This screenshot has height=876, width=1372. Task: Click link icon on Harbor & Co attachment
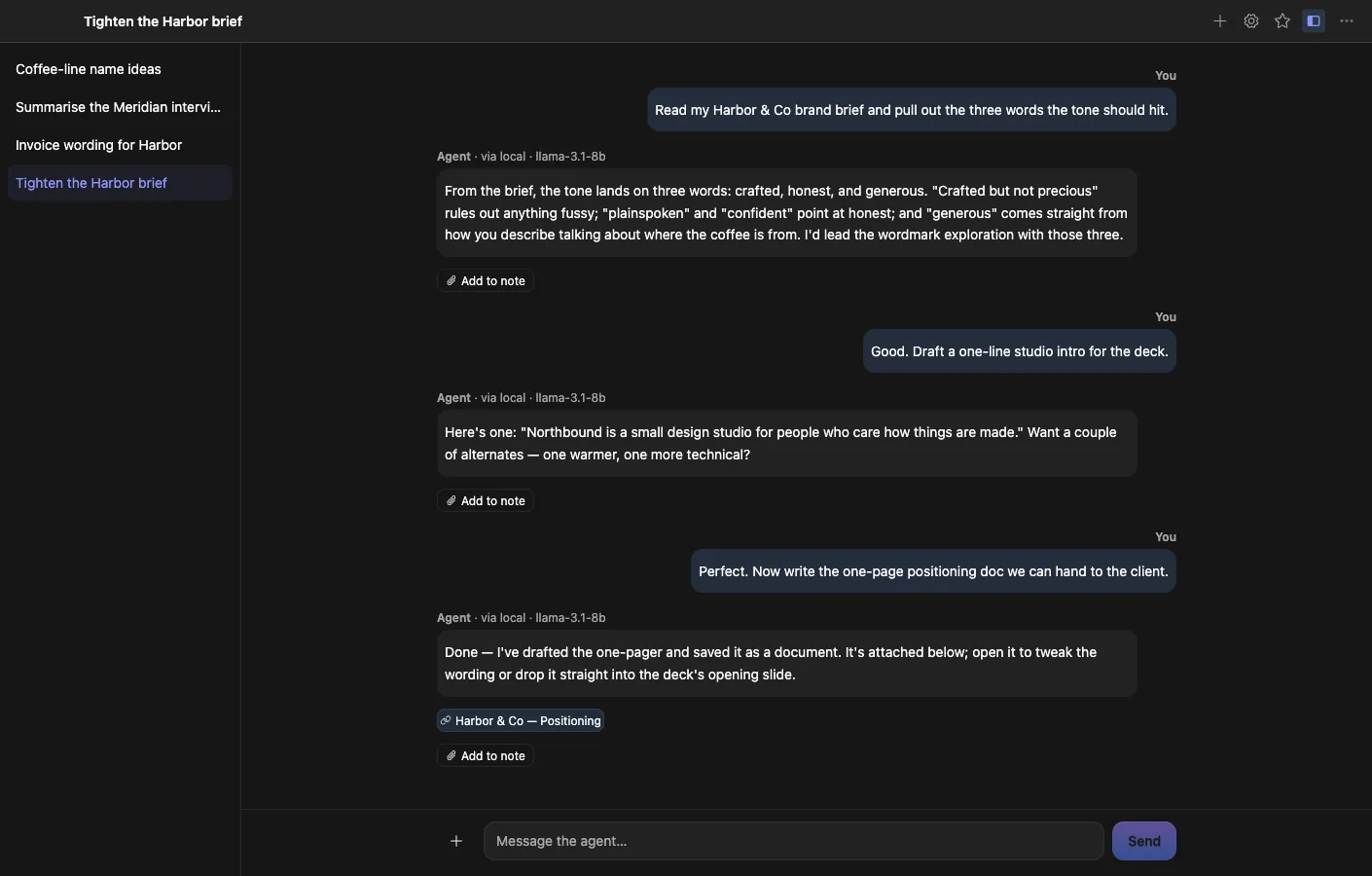point(446,721)
